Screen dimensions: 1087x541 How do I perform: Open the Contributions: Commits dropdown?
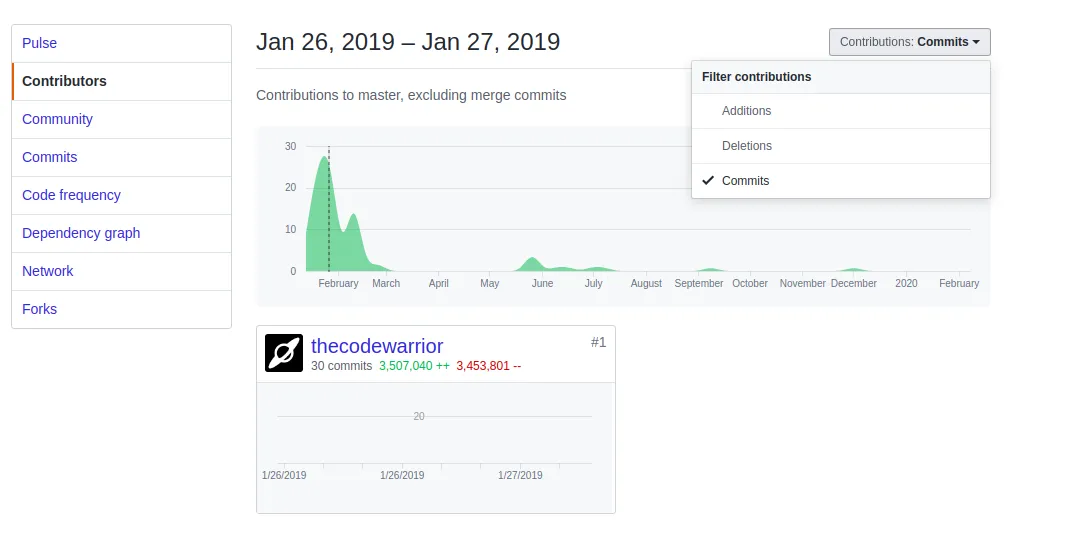pos(908,42)
